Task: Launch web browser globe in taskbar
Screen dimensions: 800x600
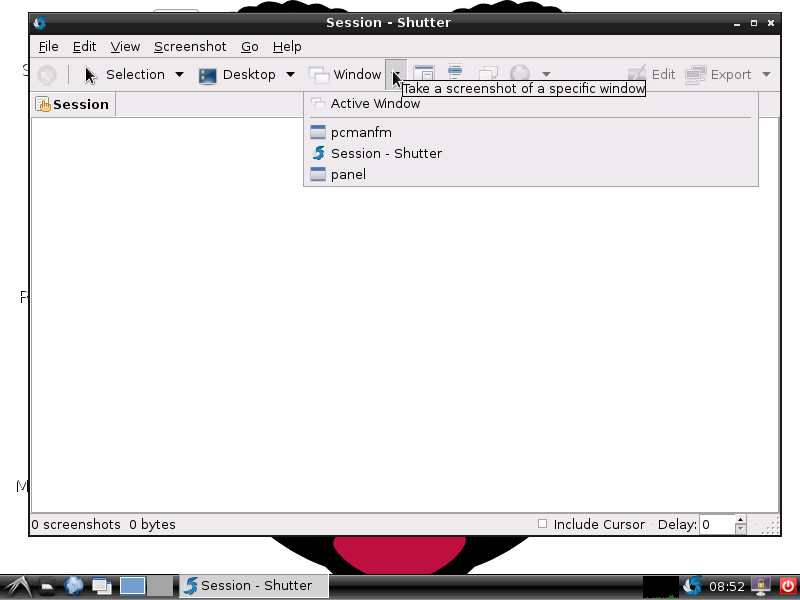Action: click(73, 586)
